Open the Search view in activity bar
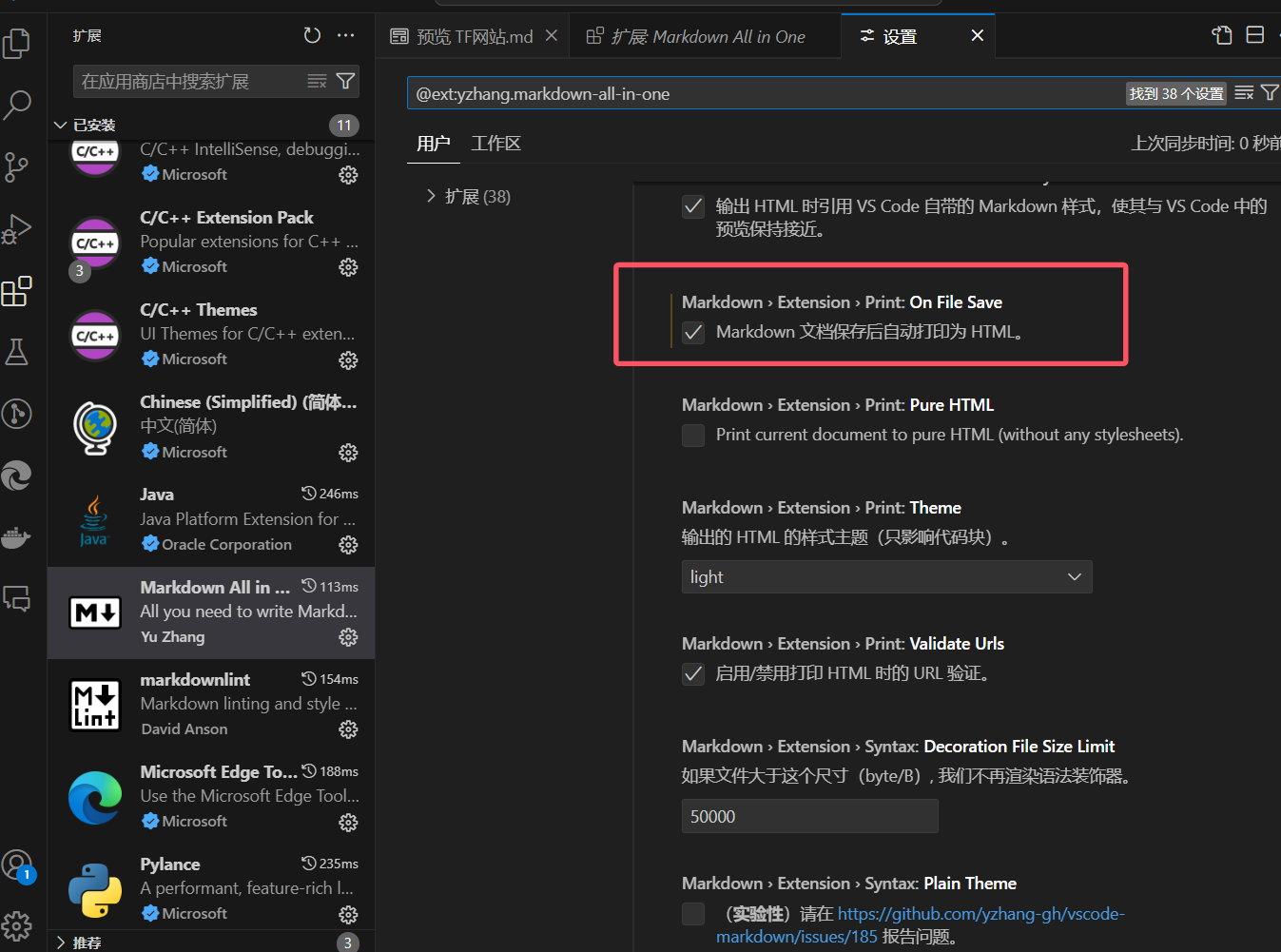Image resolution: width=1281 pixels, height=952 pixels. (17, 105)
